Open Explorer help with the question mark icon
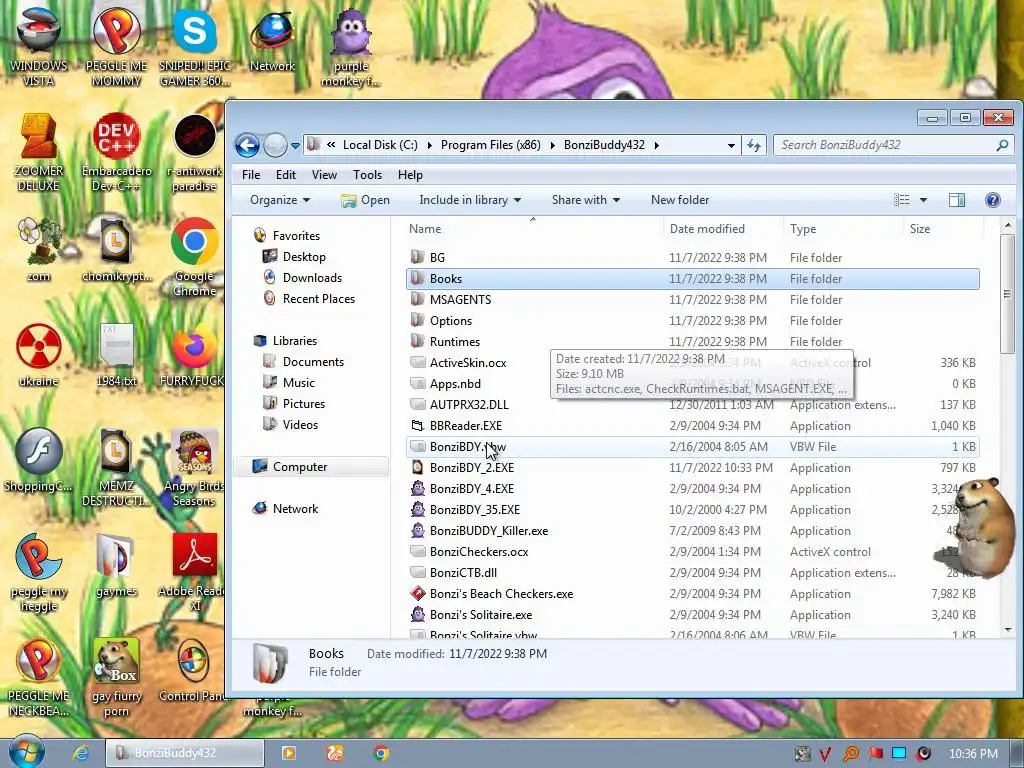 [992, 200]
